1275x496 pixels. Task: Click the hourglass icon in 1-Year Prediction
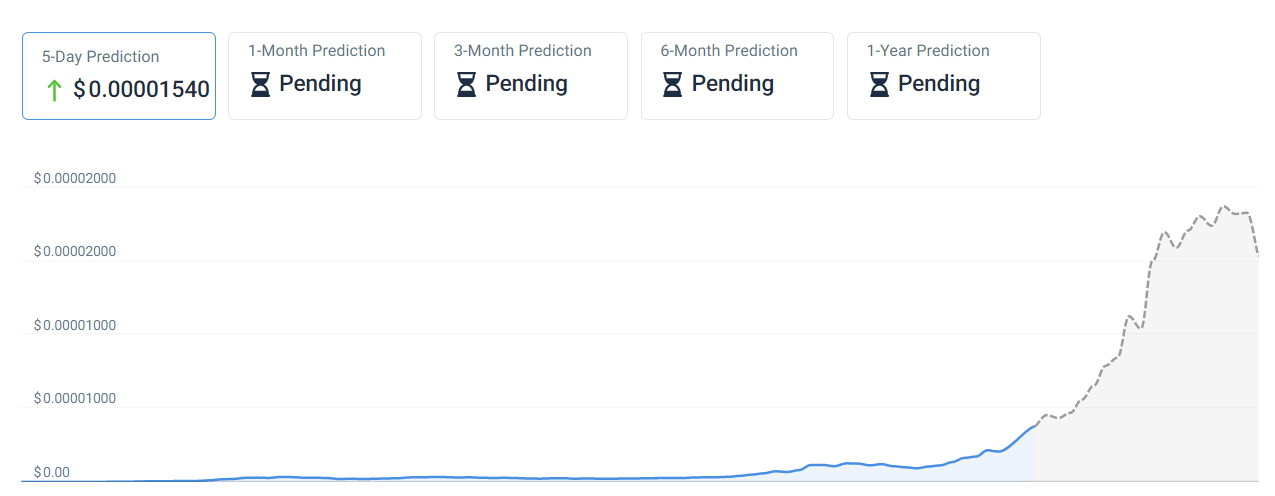click(x=879, y=85)
